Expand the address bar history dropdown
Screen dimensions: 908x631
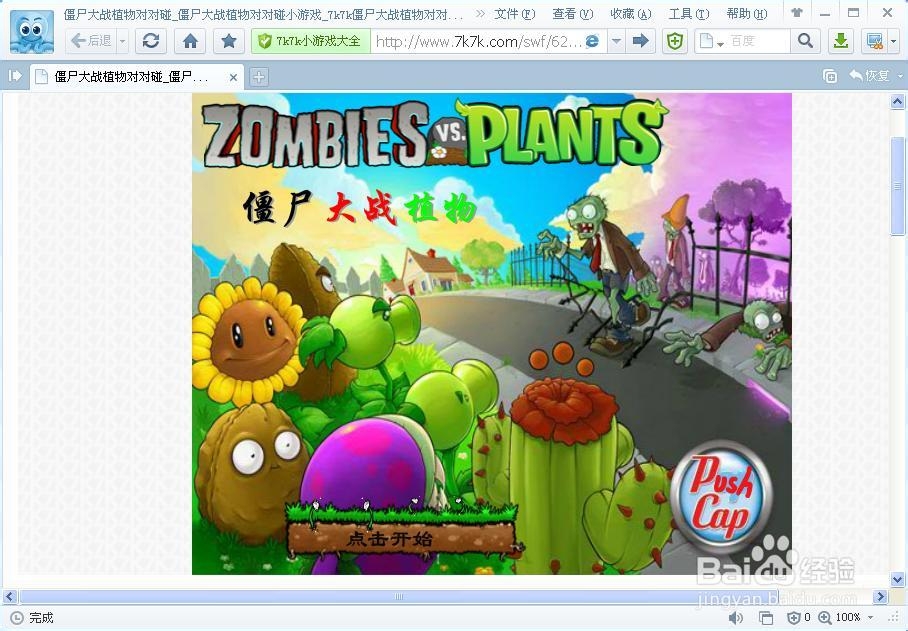[x=617, y=41]
